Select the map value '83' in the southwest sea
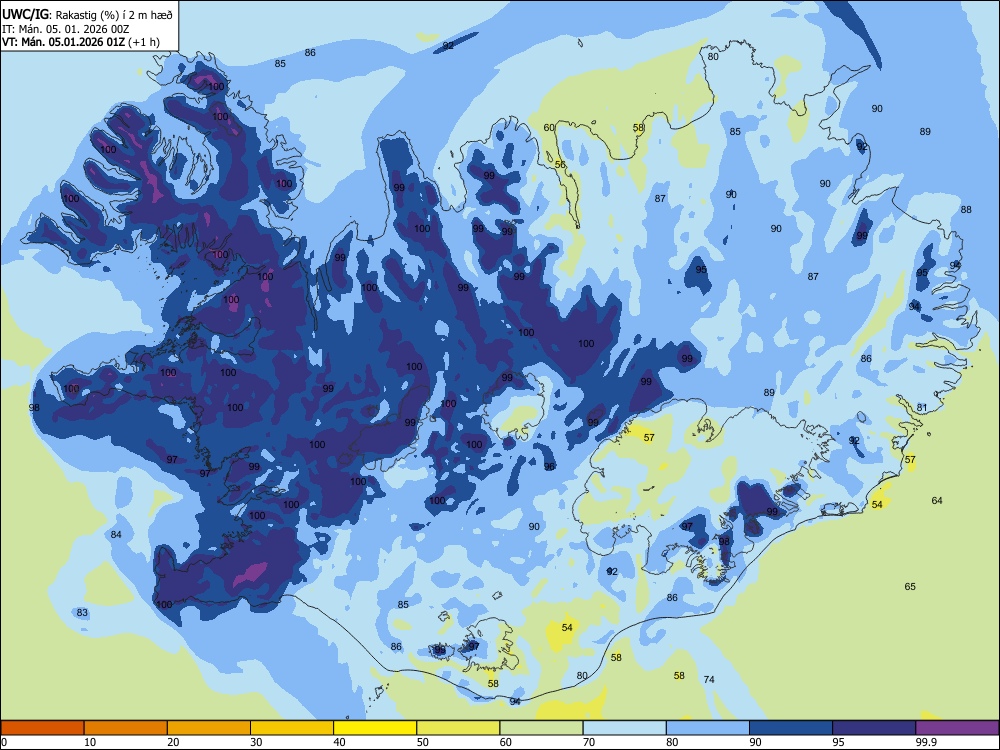 (x=82, y=613)
